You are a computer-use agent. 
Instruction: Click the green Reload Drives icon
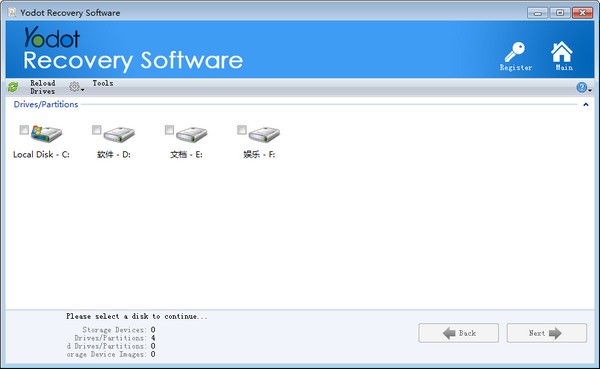[13, 87]
